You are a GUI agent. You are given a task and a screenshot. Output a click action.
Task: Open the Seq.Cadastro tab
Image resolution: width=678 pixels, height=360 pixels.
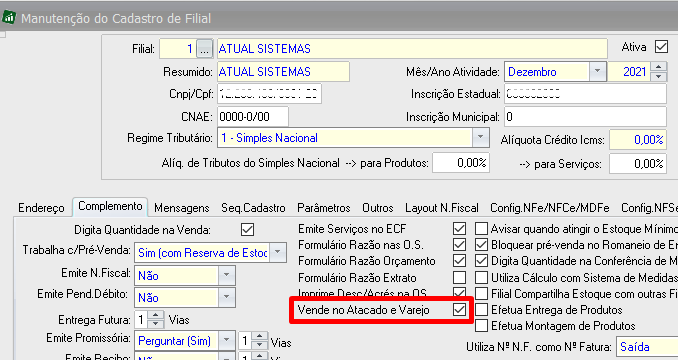(x=253, y=208)
